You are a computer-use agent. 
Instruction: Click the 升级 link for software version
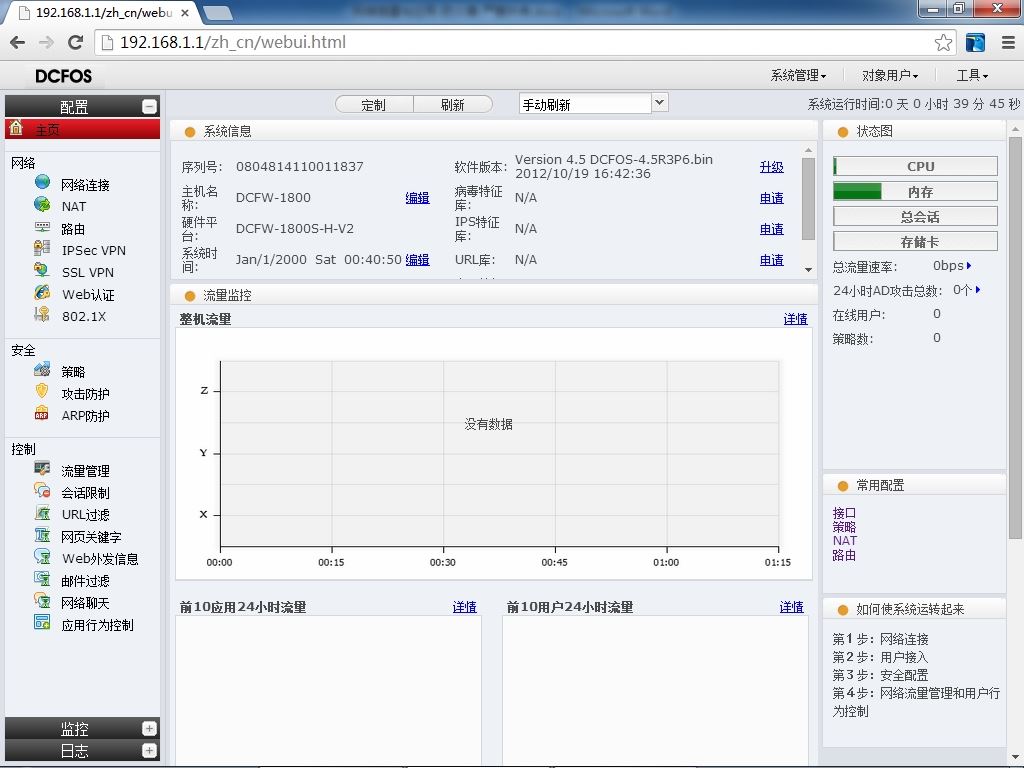tap(771, 167)
